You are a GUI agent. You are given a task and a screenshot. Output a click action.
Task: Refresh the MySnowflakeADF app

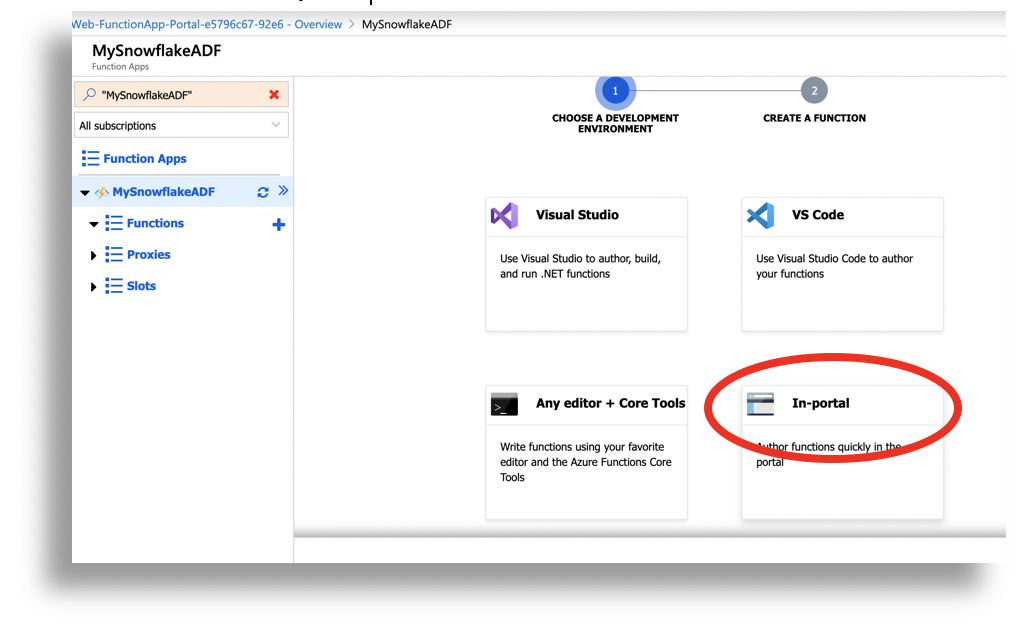point(263,192)
